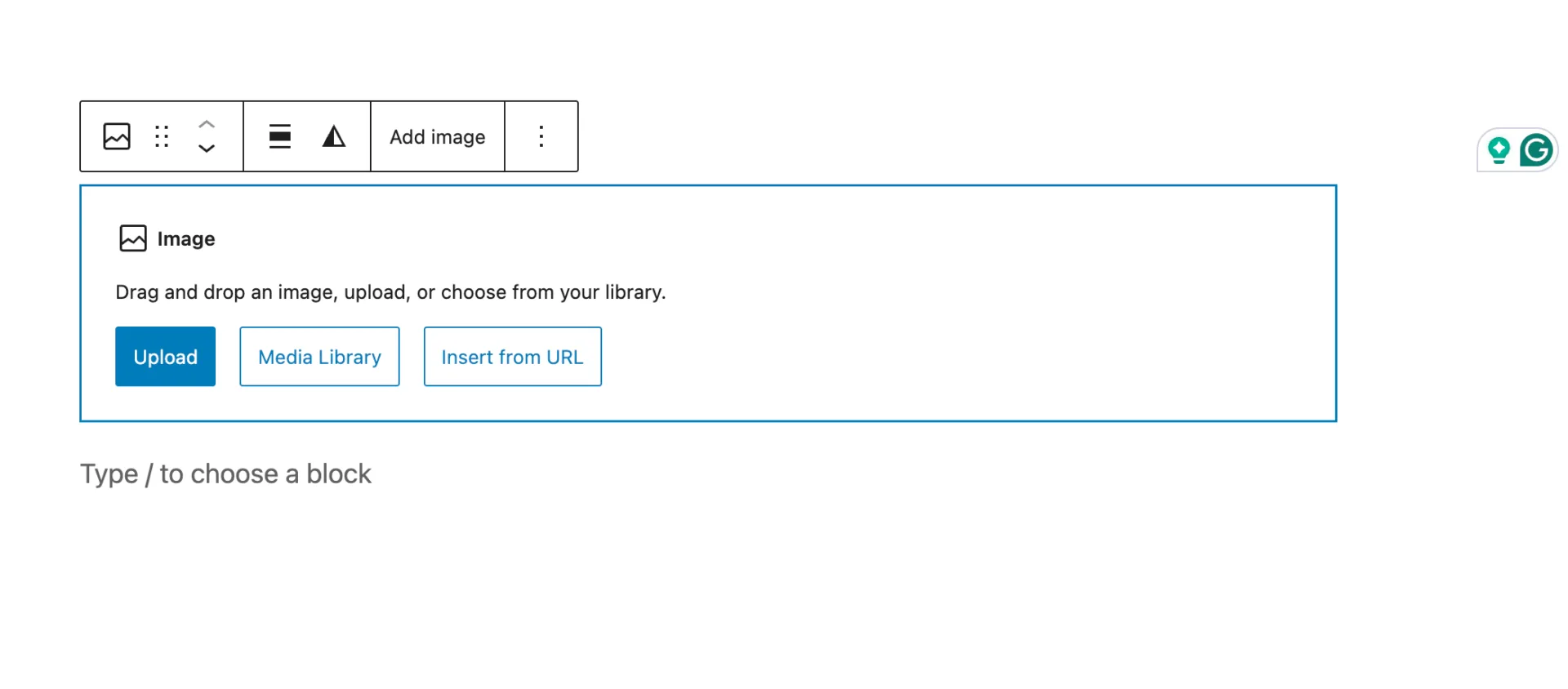Screen dimensions: 1568x689
Task: Open the Media Library
Action: pos(319,357)
